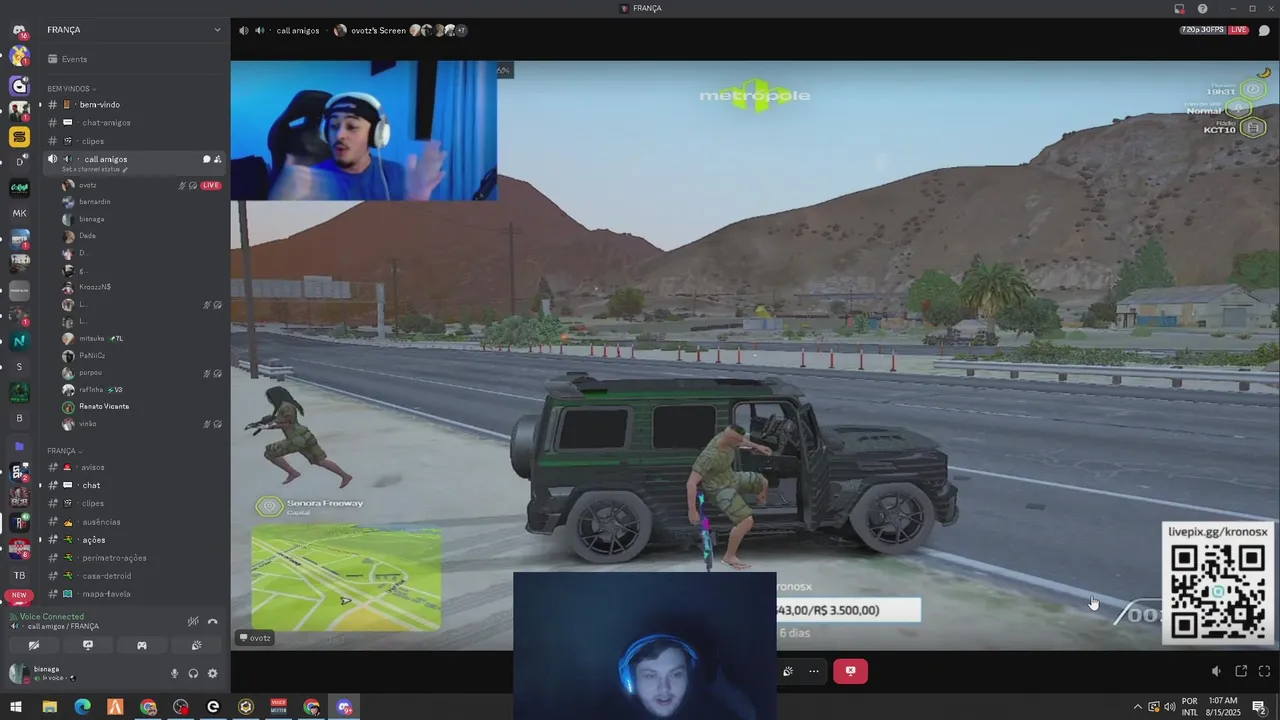Open Windows notification center

[1259, 707]
